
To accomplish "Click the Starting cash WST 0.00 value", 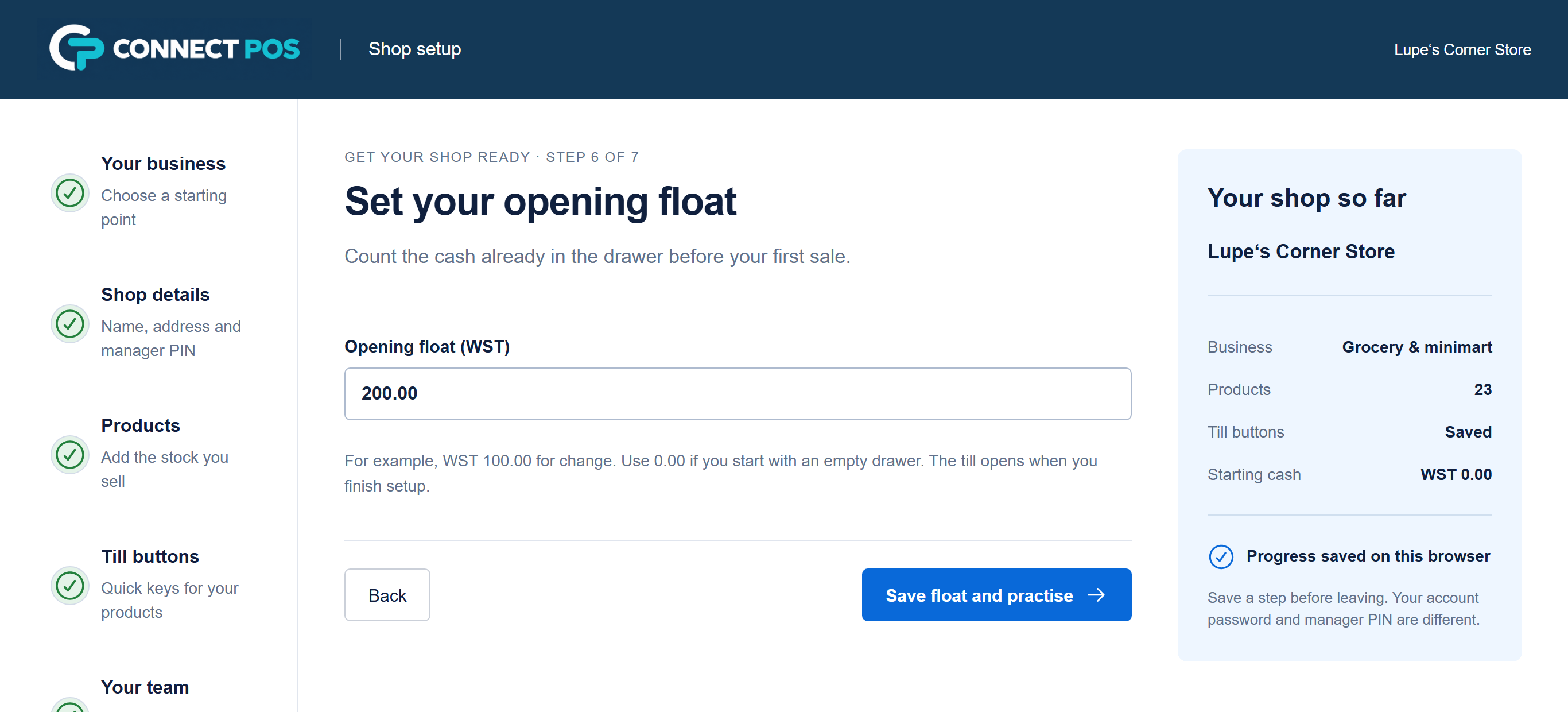I will (x=1456, y=474).
